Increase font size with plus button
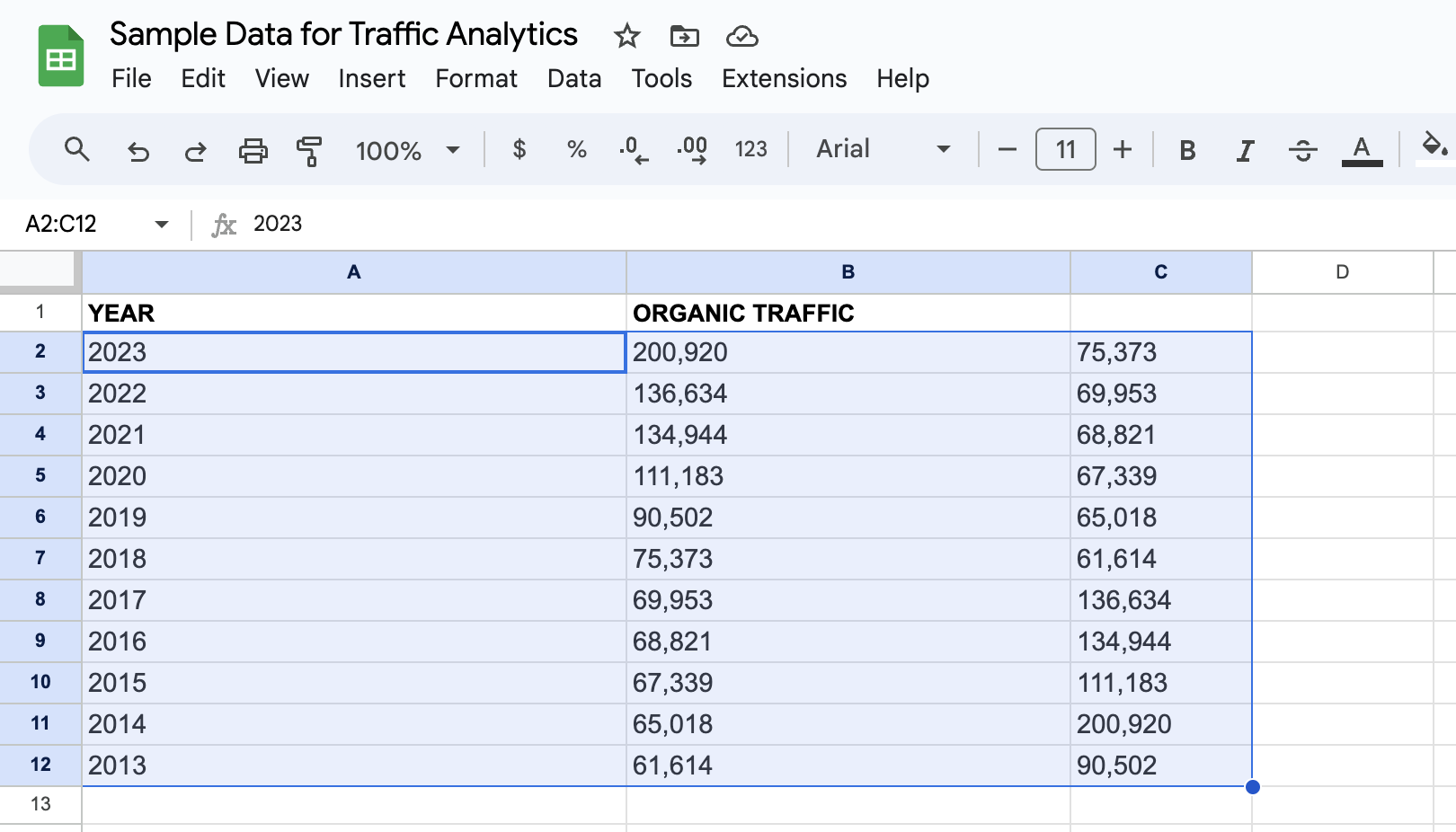 point(1123,150)
